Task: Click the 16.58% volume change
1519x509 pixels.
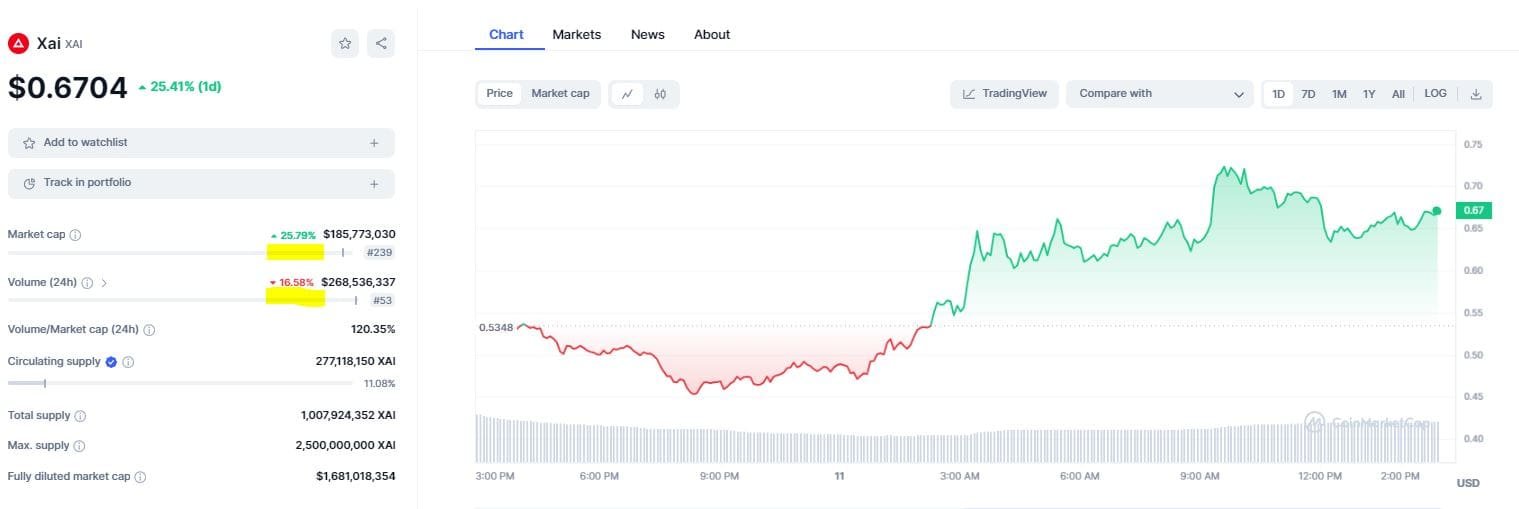Action: tap(291, 283)
